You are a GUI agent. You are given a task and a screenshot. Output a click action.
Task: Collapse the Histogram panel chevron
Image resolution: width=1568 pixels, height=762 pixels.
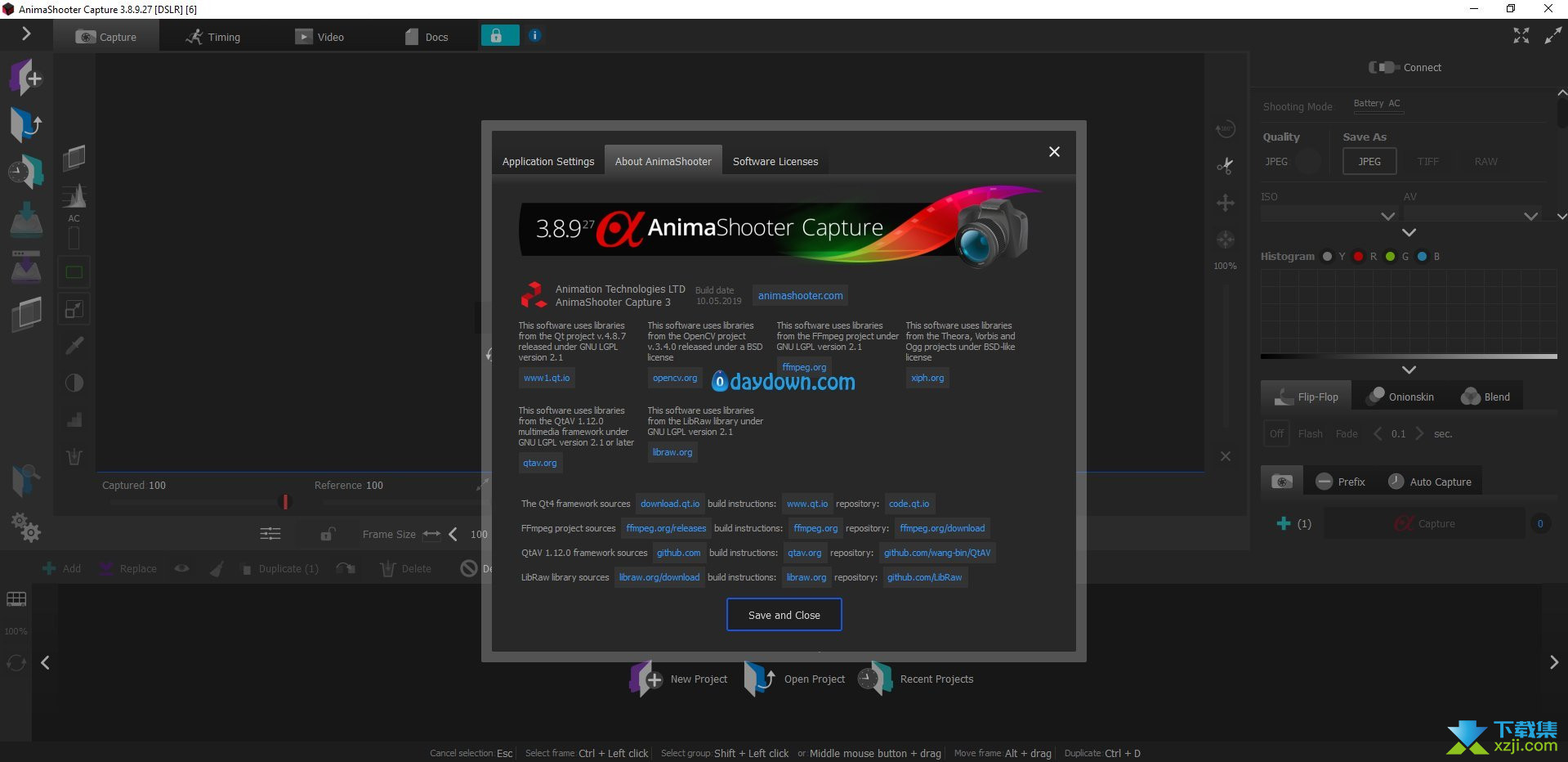[x=1409, y=370]
